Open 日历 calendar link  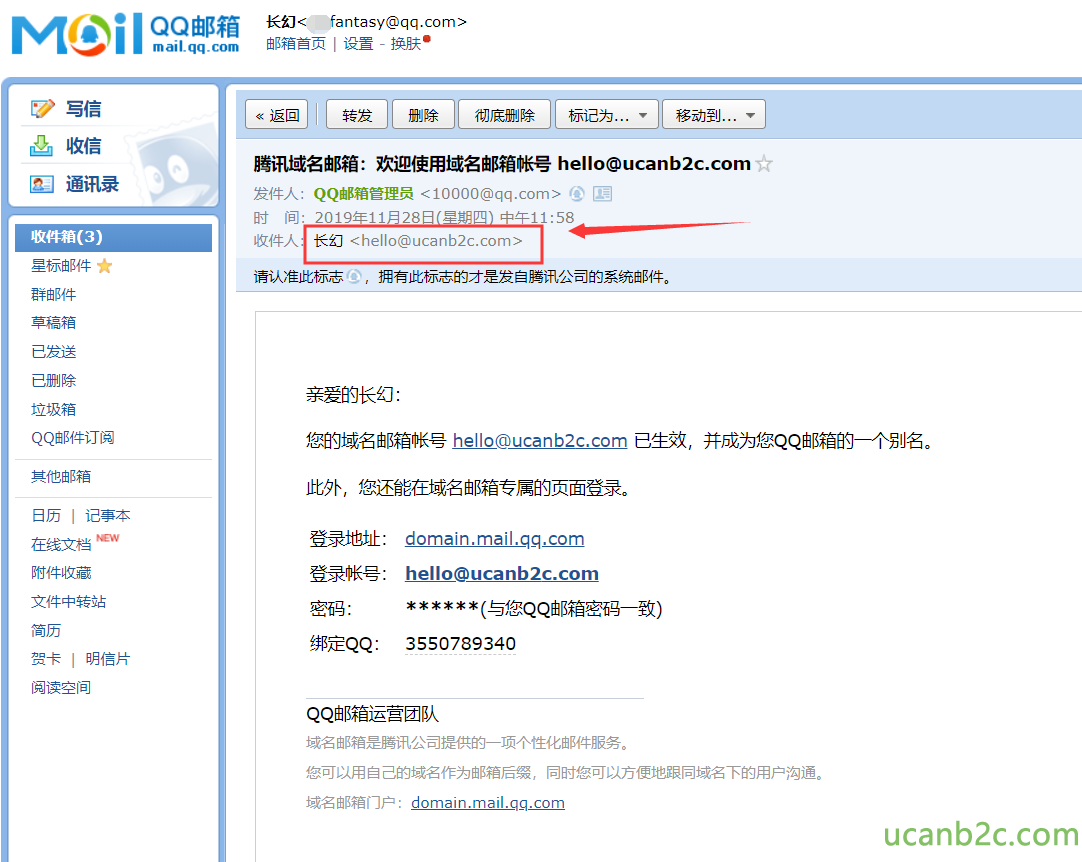tap(46, 516)
